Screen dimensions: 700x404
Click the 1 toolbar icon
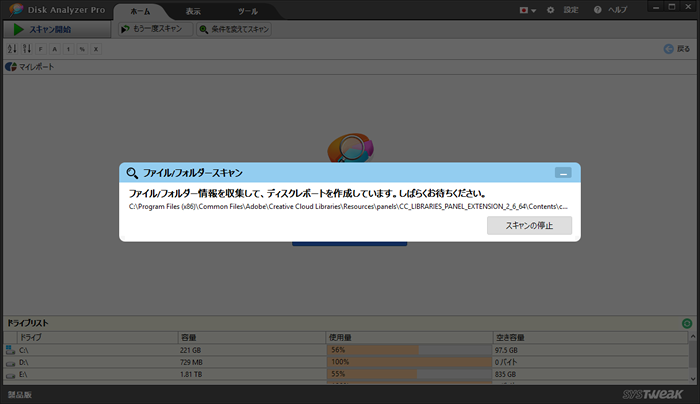pos(68,49)
